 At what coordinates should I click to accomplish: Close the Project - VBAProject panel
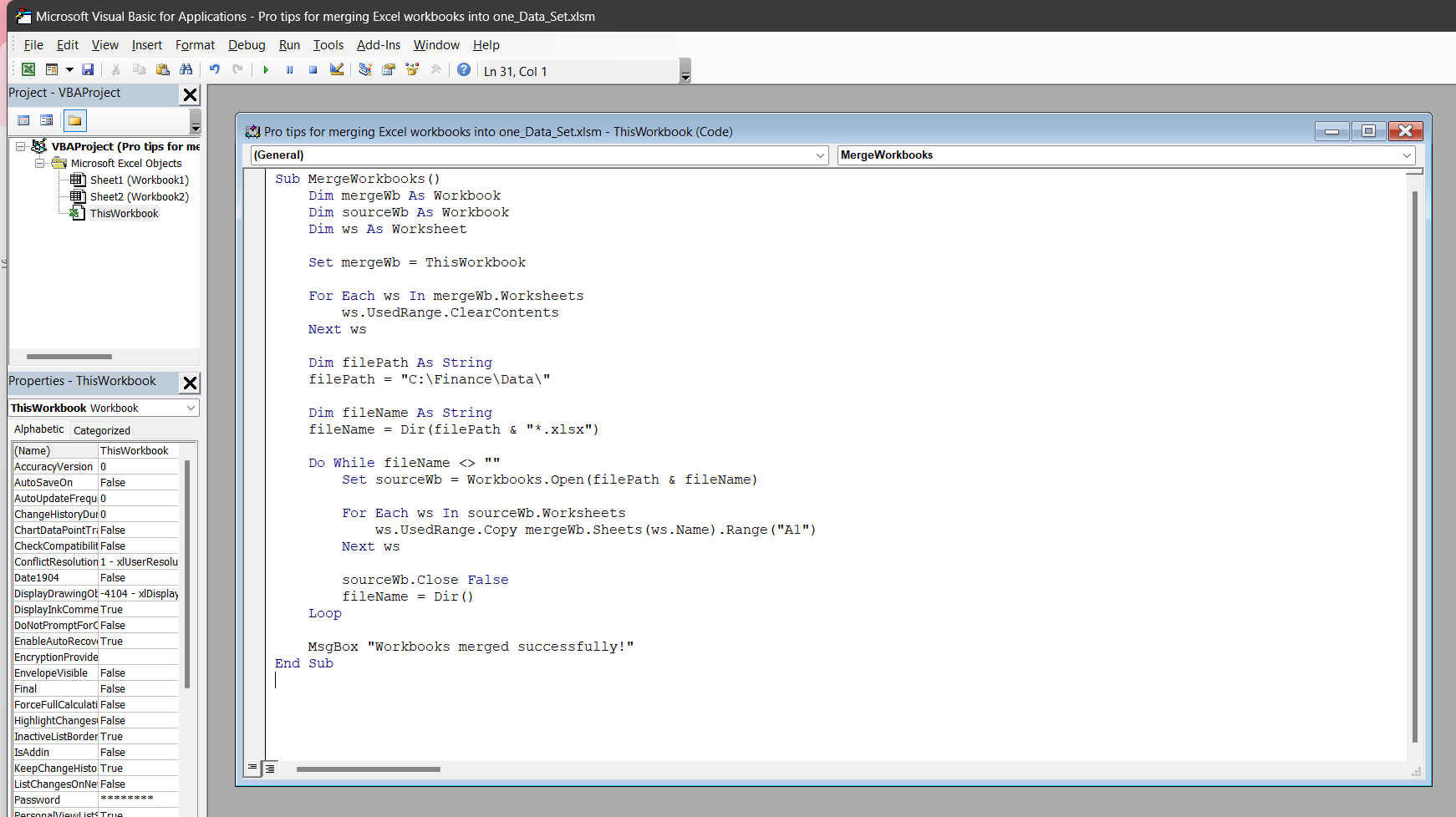click(x=191, y=94)
